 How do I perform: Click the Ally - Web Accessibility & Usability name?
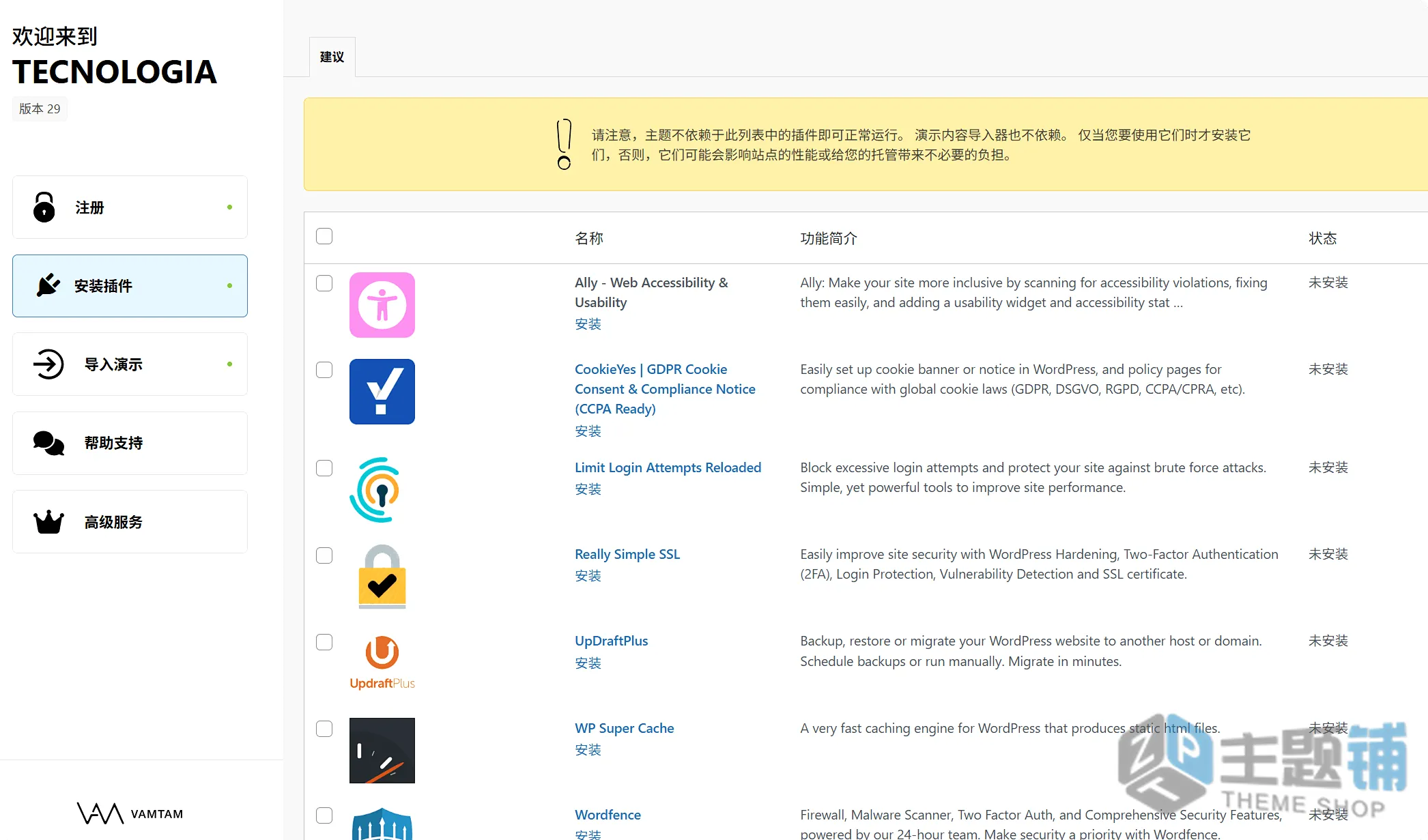point(651,292)
